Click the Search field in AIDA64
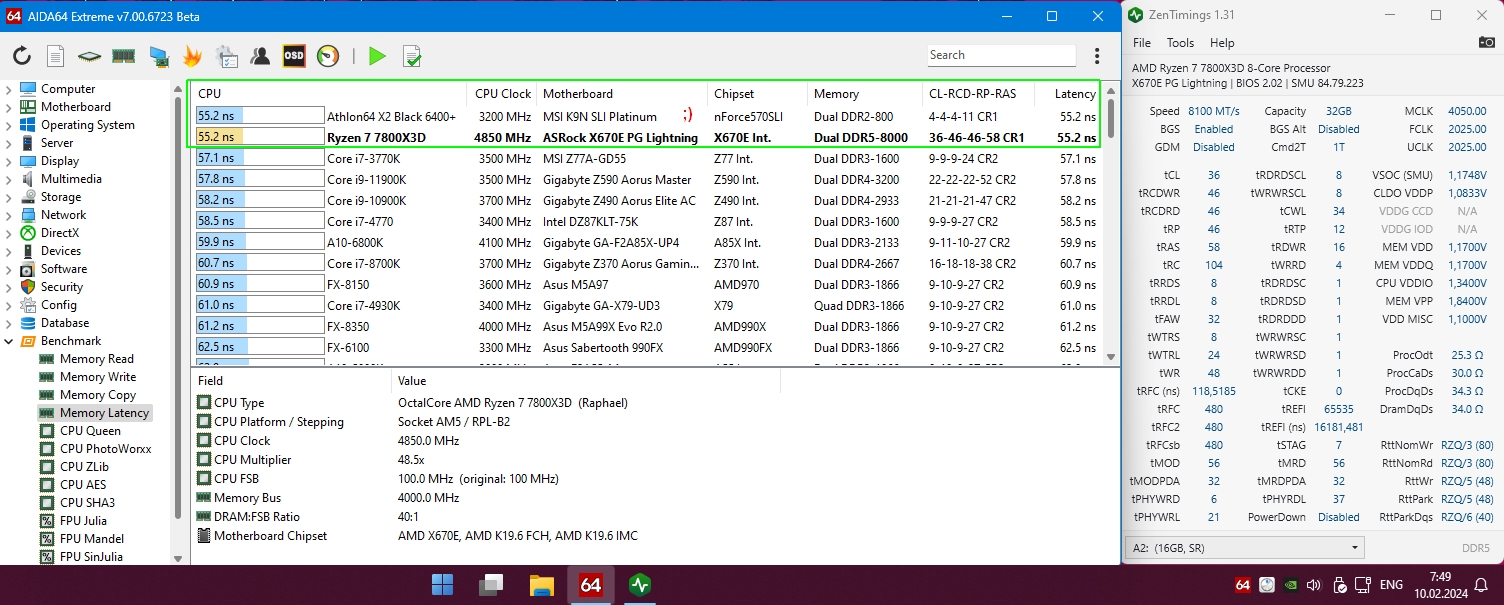Screen dimensions: 1504x605 point(1001,56)
